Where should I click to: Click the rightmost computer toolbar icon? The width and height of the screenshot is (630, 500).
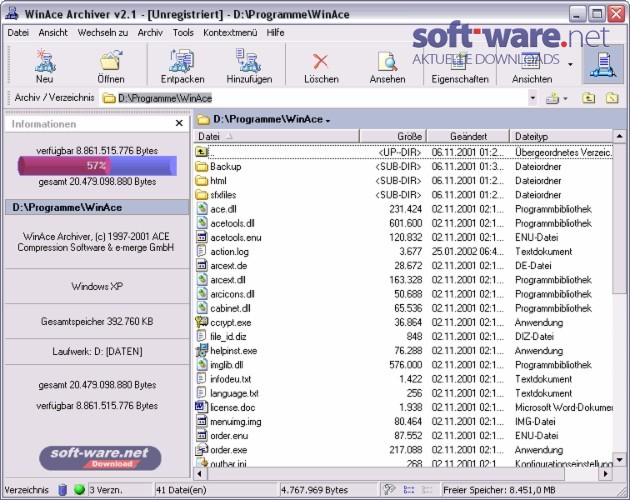pos(603,64)
